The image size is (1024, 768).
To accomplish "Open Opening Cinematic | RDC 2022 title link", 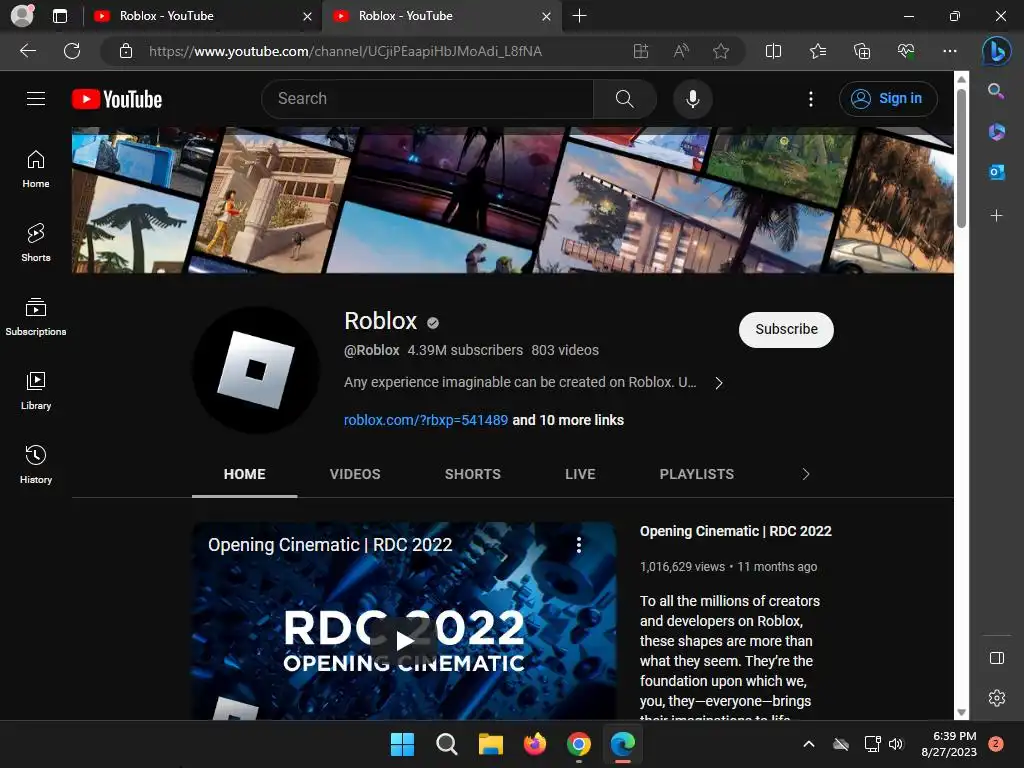I will (735, 531).
